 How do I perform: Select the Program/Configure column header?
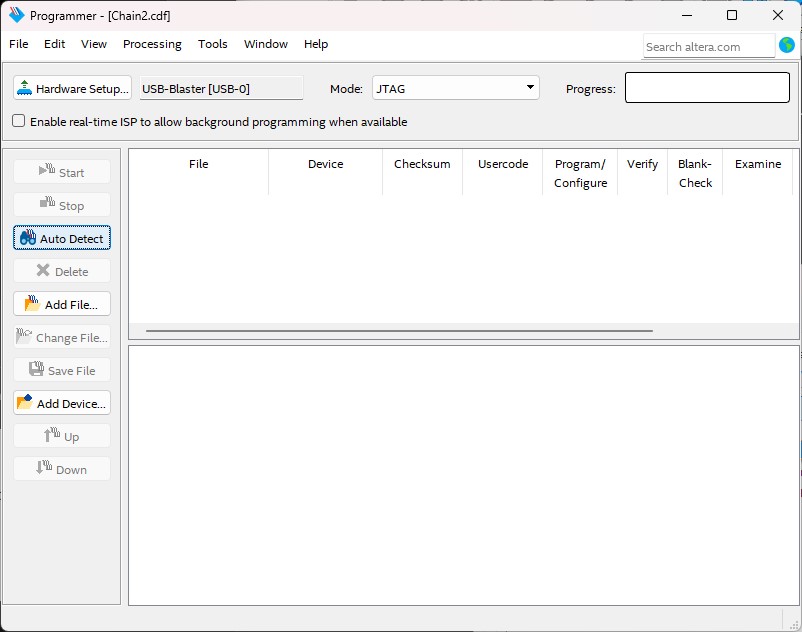(x=581, y=173)
